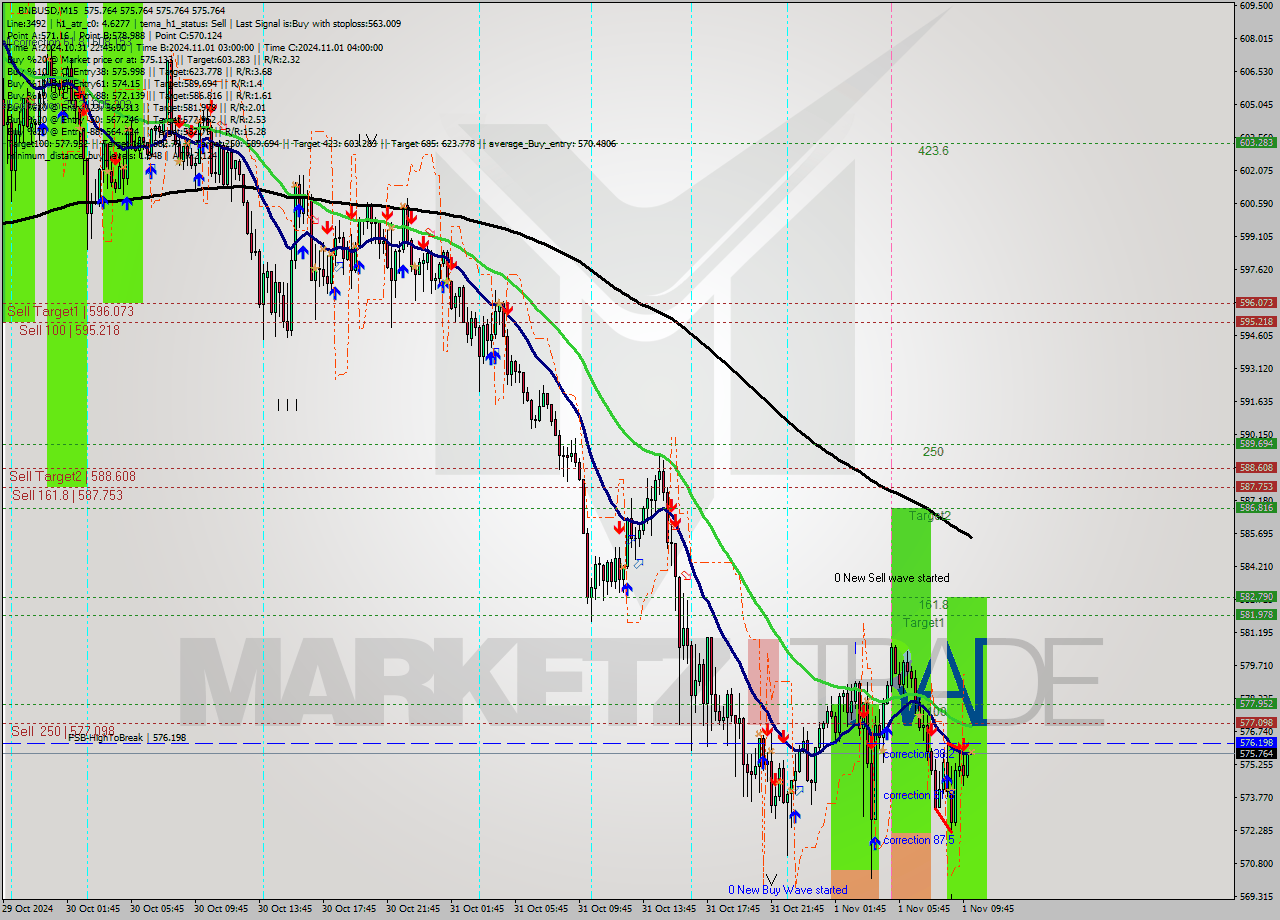The width and height of the screenshot is (1280, 920).
Task: Click the current price 575.764 tag
Action: 1256,753
